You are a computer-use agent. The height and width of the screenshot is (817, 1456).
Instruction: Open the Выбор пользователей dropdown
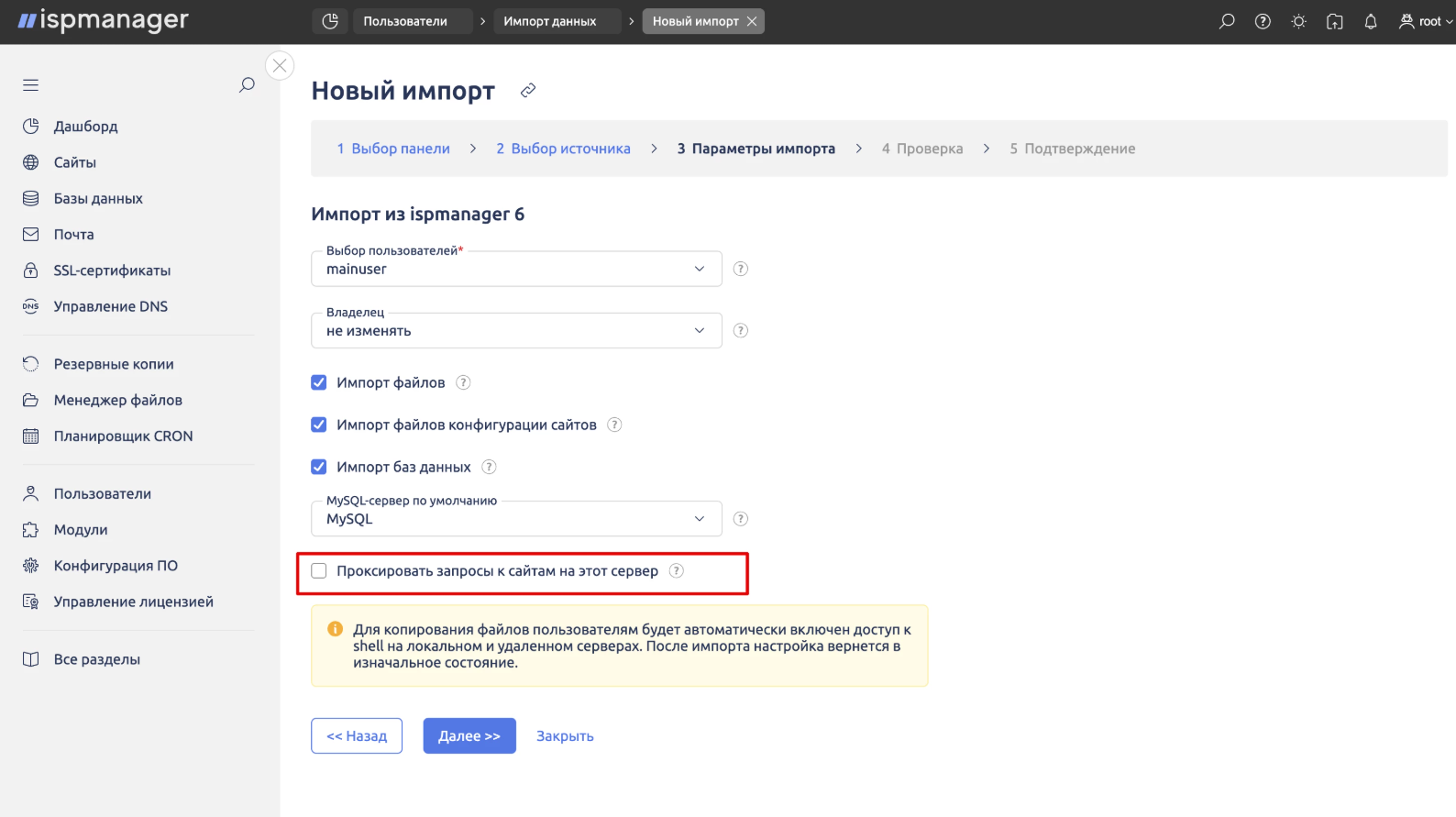[x=516, y=270]
